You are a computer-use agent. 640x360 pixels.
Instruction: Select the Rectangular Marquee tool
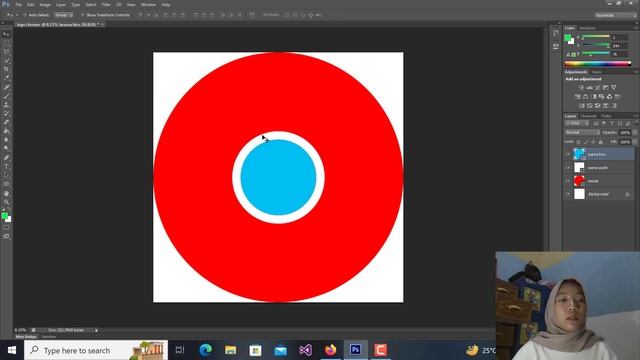(6, 43)
